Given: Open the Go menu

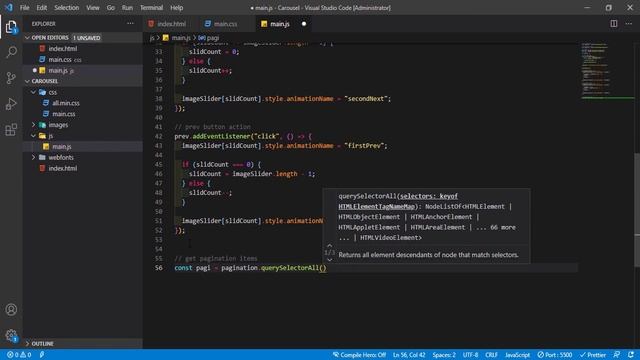Looking at the screenshot, I should [x=111, y=8].
